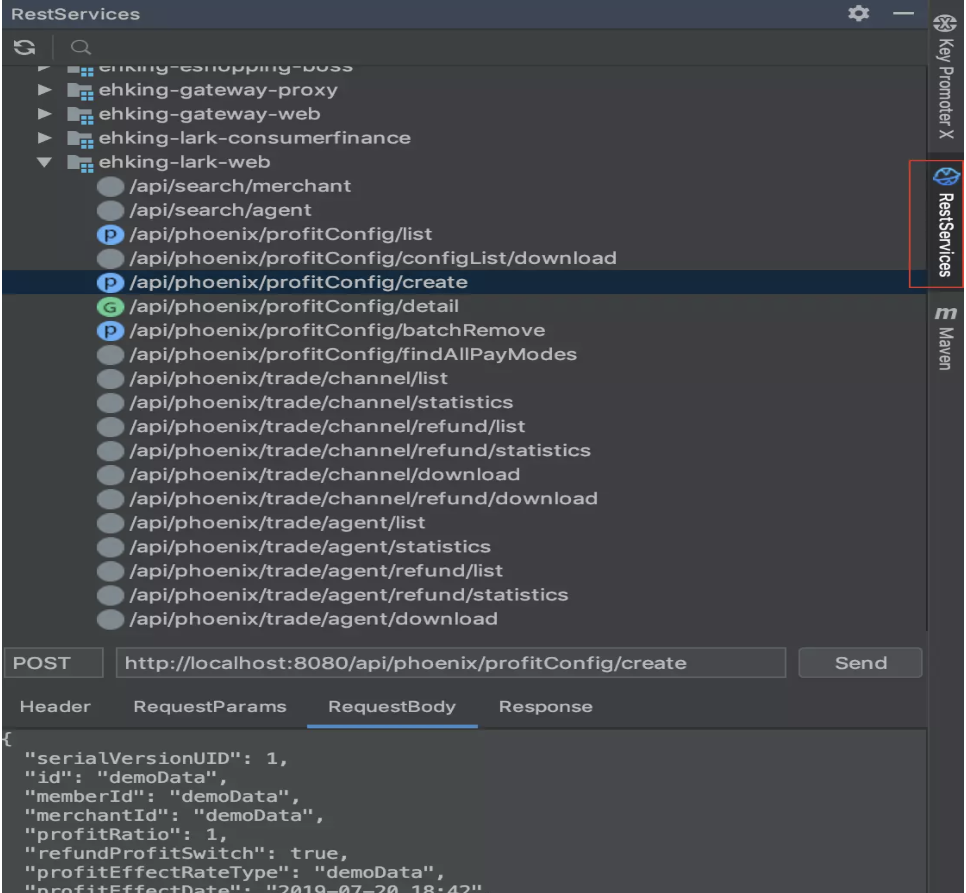Expand the ehking-gateway-web module
Viewport: 966px width, 893px height.
[x=44, y=114]
